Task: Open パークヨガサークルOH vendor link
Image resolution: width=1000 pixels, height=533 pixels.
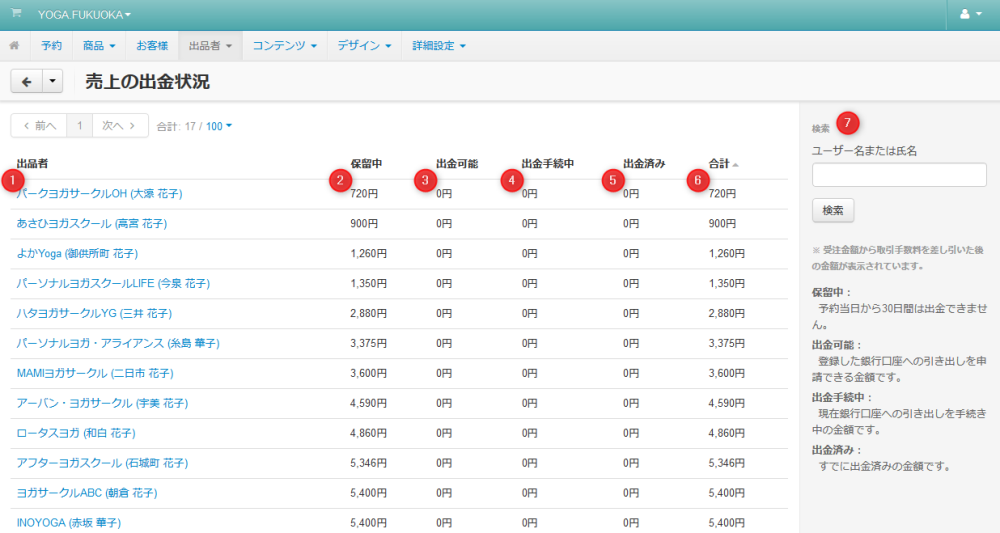Action: (99, 194)
